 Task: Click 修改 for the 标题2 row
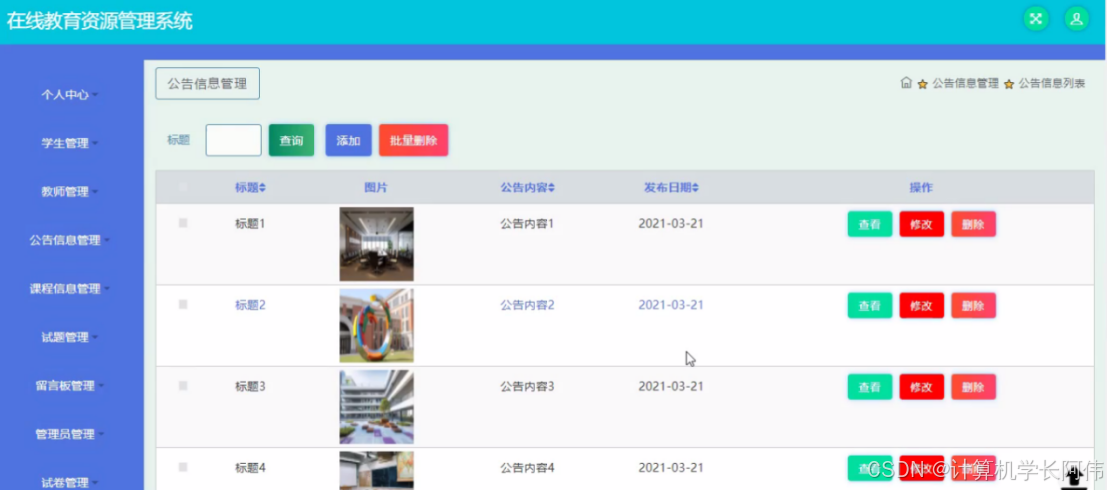(x=921, y=305)
